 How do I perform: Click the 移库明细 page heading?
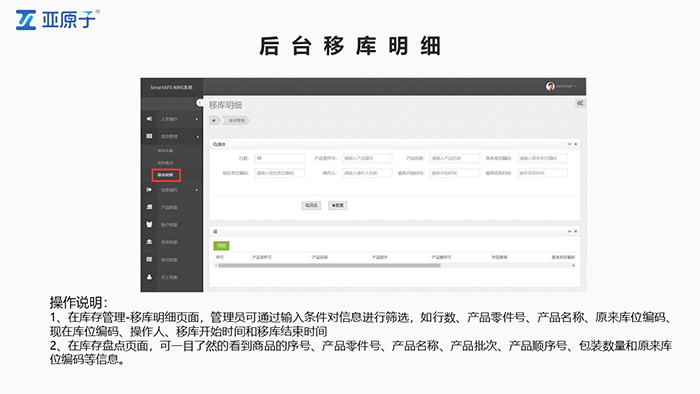click(225, 105)
